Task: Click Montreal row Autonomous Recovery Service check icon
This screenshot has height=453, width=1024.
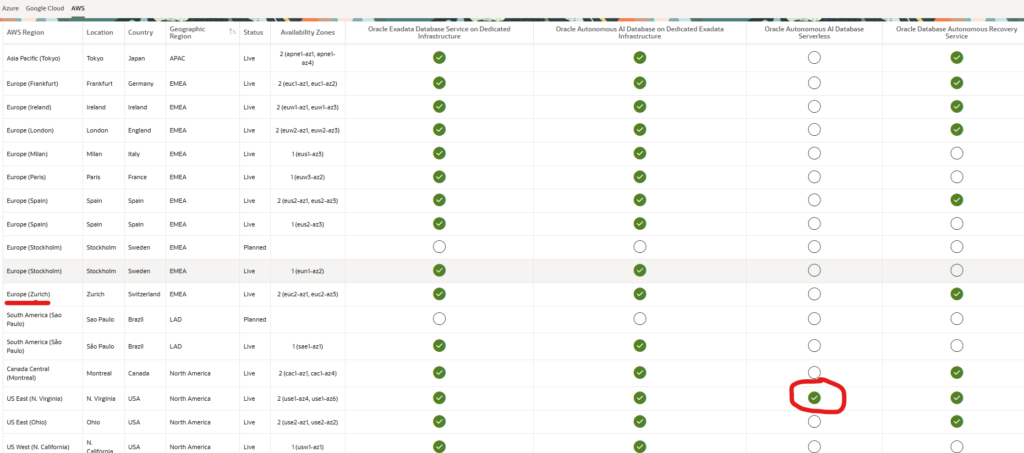Action: coord(957,373)
